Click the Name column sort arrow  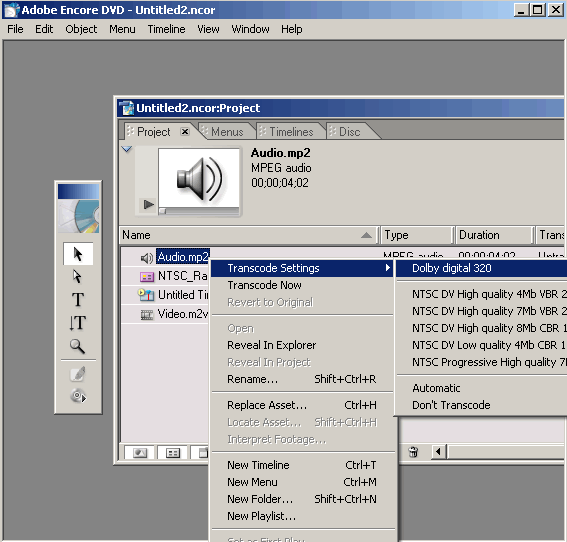point(366,235)
